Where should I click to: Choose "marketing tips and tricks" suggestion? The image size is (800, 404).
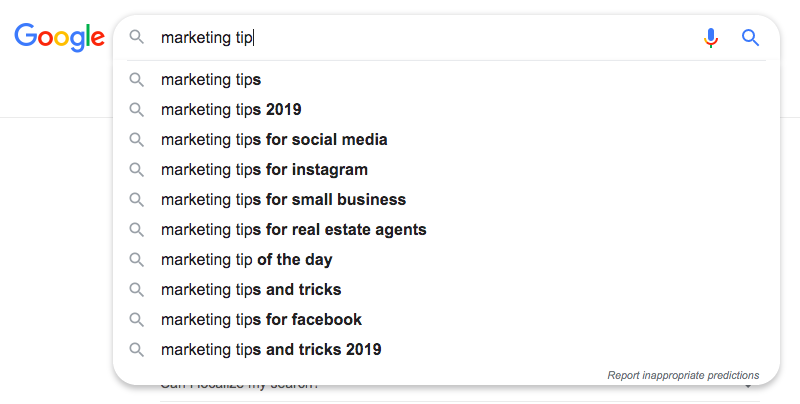[251, 290]
